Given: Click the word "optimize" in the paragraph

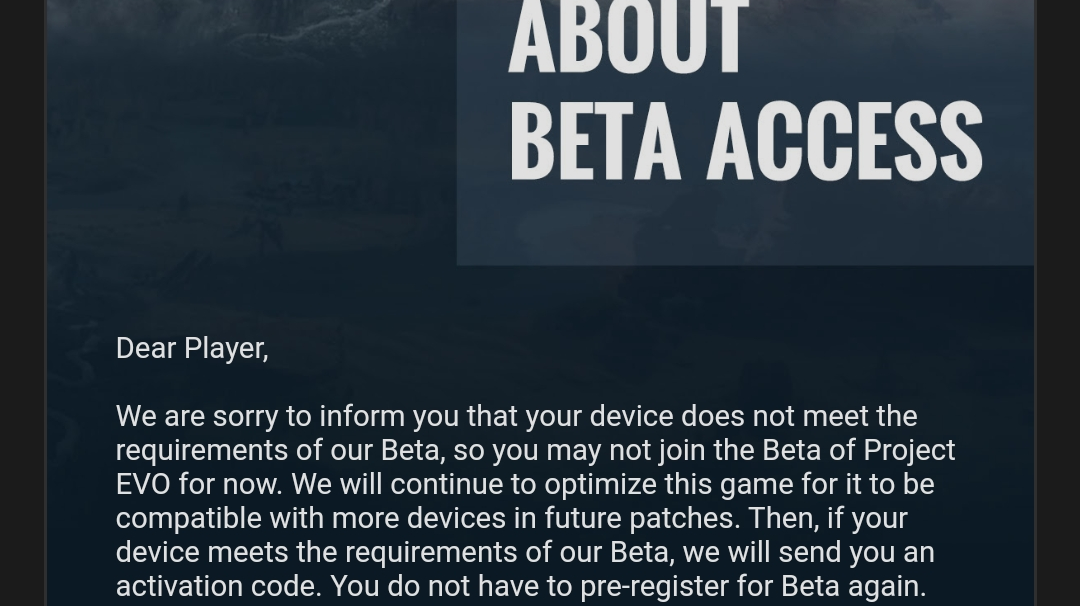Looking at the screenshot, I should click(x=588, y=484).
